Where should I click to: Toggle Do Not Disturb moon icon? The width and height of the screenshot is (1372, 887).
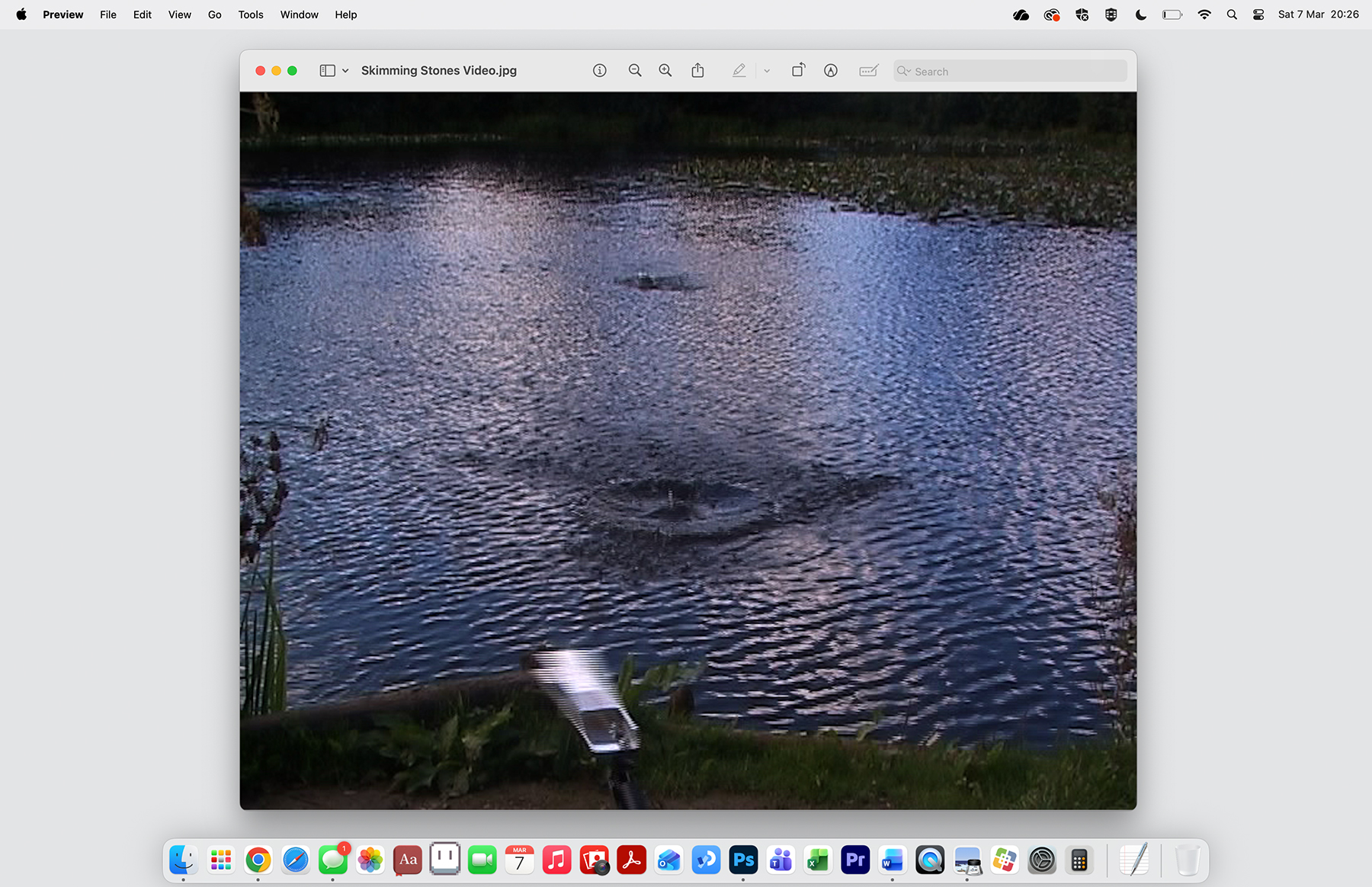pos(1140,14)
